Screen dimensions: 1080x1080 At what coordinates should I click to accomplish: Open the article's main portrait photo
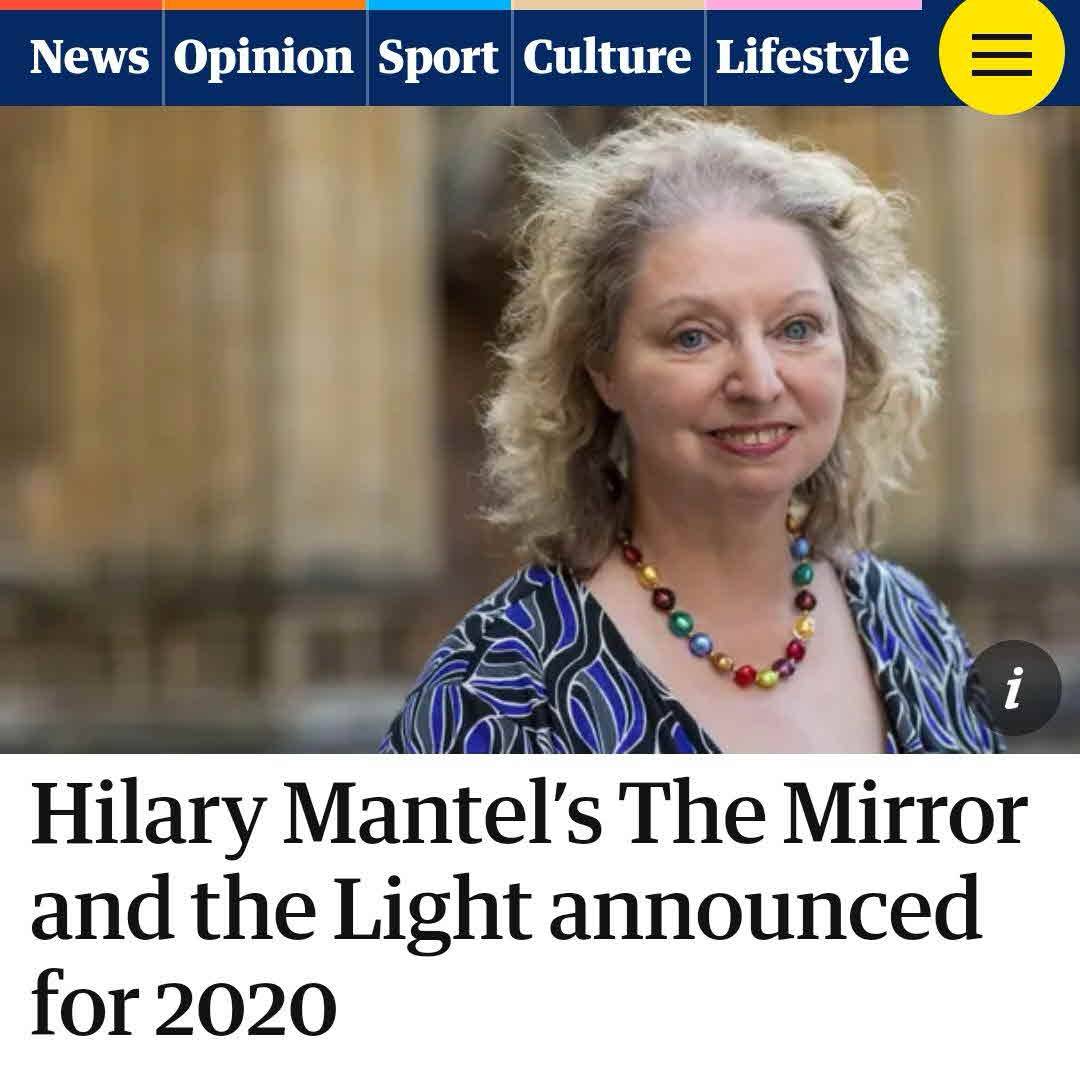[x=540, y=430]
